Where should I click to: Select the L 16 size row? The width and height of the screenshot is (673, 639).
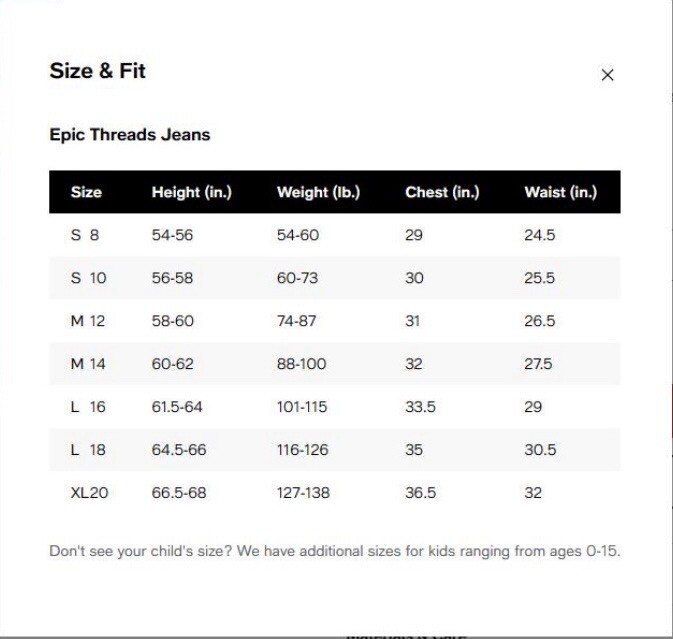[335, 406]
